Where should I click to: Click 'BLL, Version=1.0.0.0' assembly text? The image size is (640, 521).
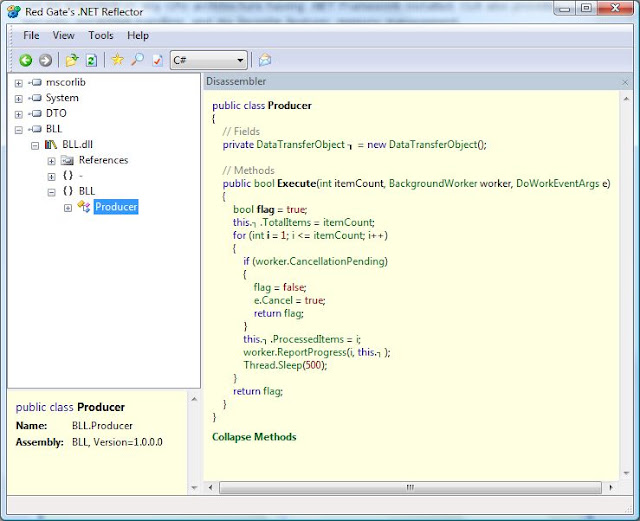pos(117,442)
